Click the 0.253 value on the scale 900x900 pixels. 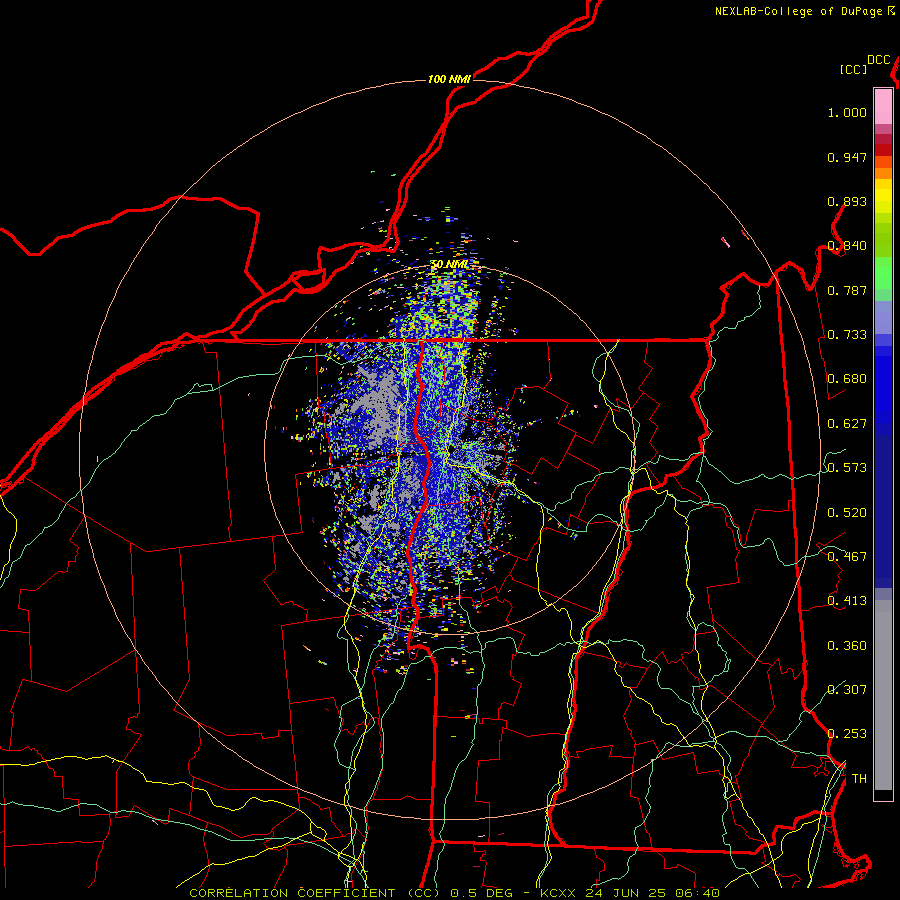tap(847, 734)
